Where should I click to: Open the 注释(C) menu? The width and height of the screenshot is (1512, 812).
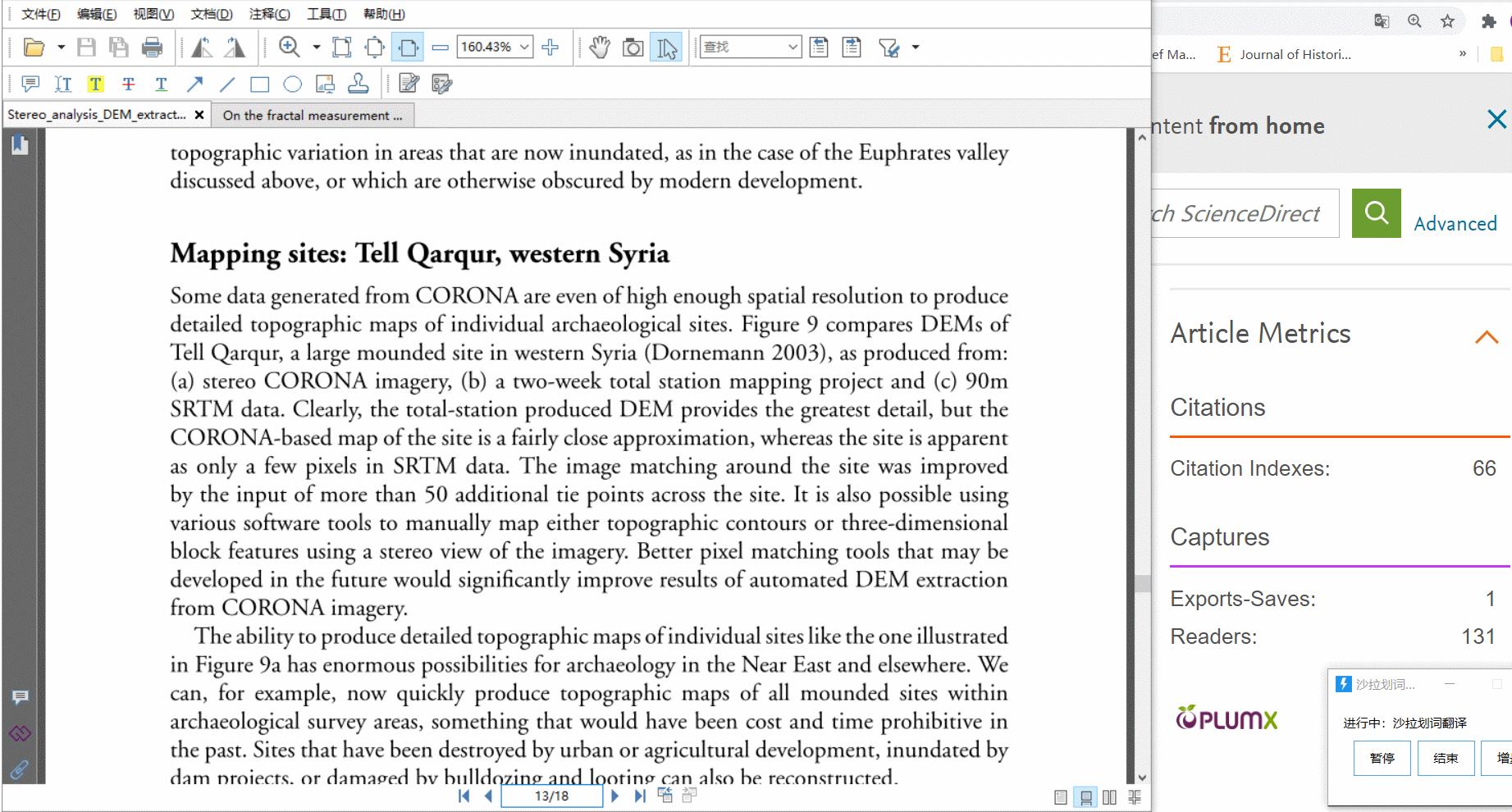tap(269, 14)
